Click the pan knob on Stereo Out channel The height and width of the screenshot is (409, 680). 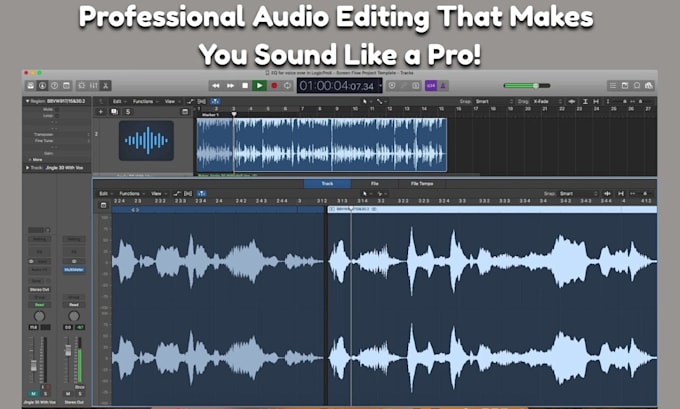coord(74,316)
